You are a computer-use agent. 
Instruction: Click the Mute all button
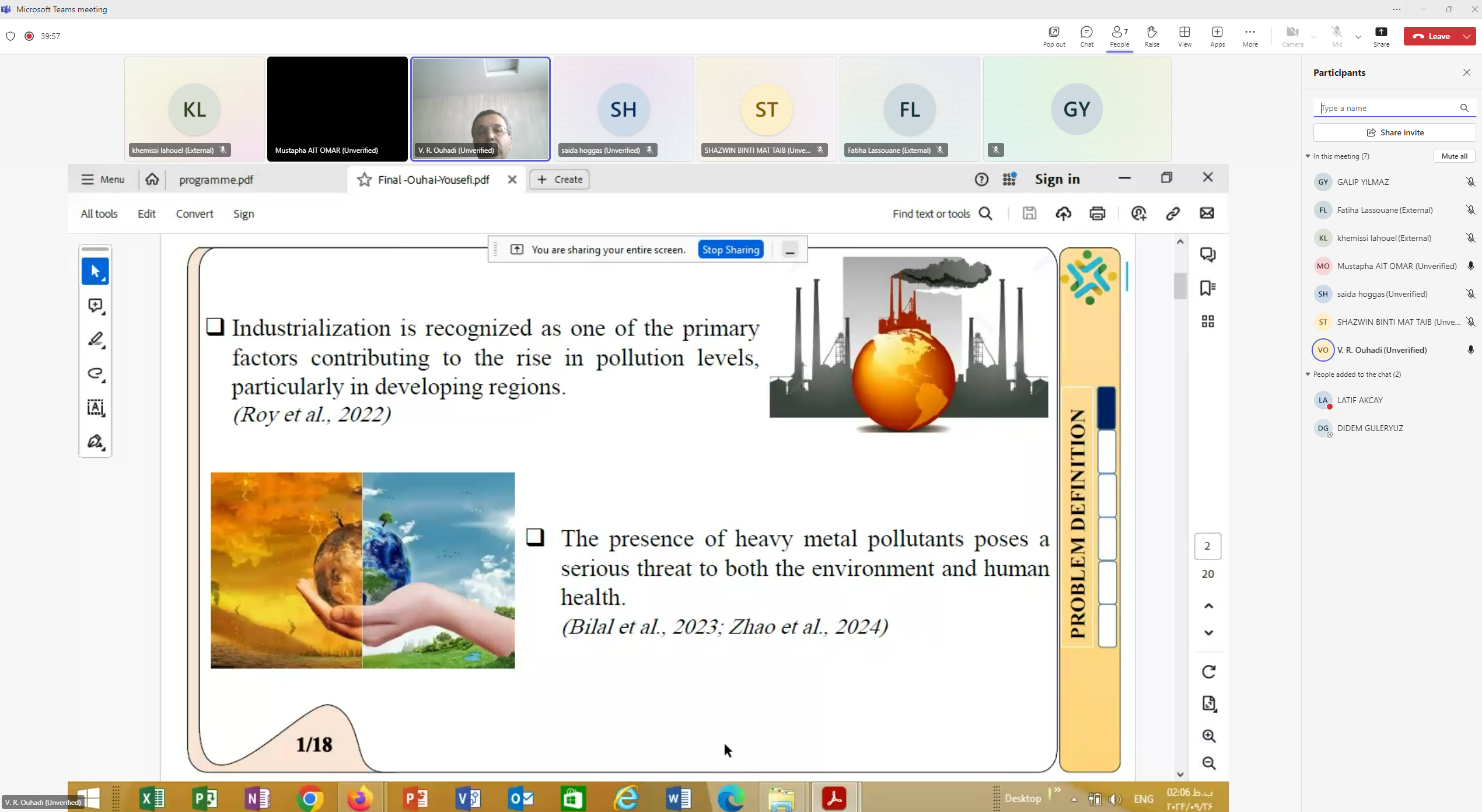[x=1454, y=156]
